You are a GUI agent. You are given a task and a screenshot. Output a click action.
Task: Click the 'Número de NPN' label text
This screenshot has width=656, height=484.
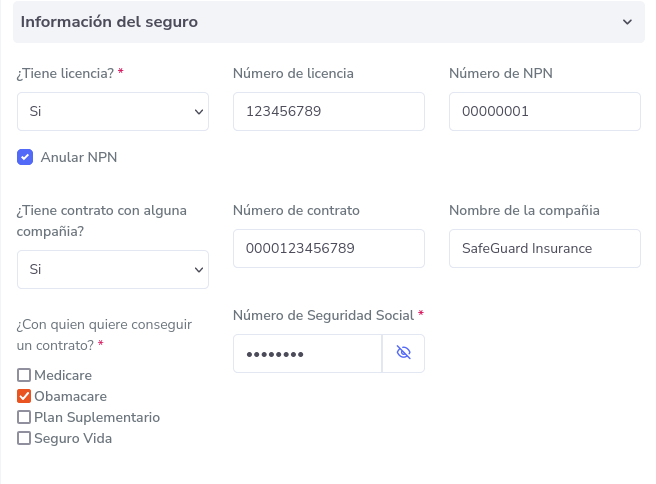coord(501,73)
